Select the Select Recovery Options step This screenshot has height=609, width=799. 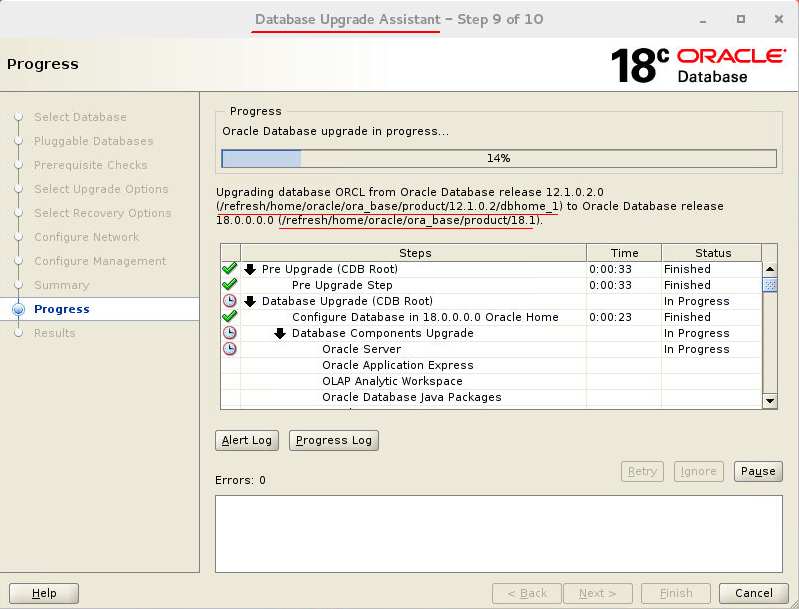coord(102,213)
